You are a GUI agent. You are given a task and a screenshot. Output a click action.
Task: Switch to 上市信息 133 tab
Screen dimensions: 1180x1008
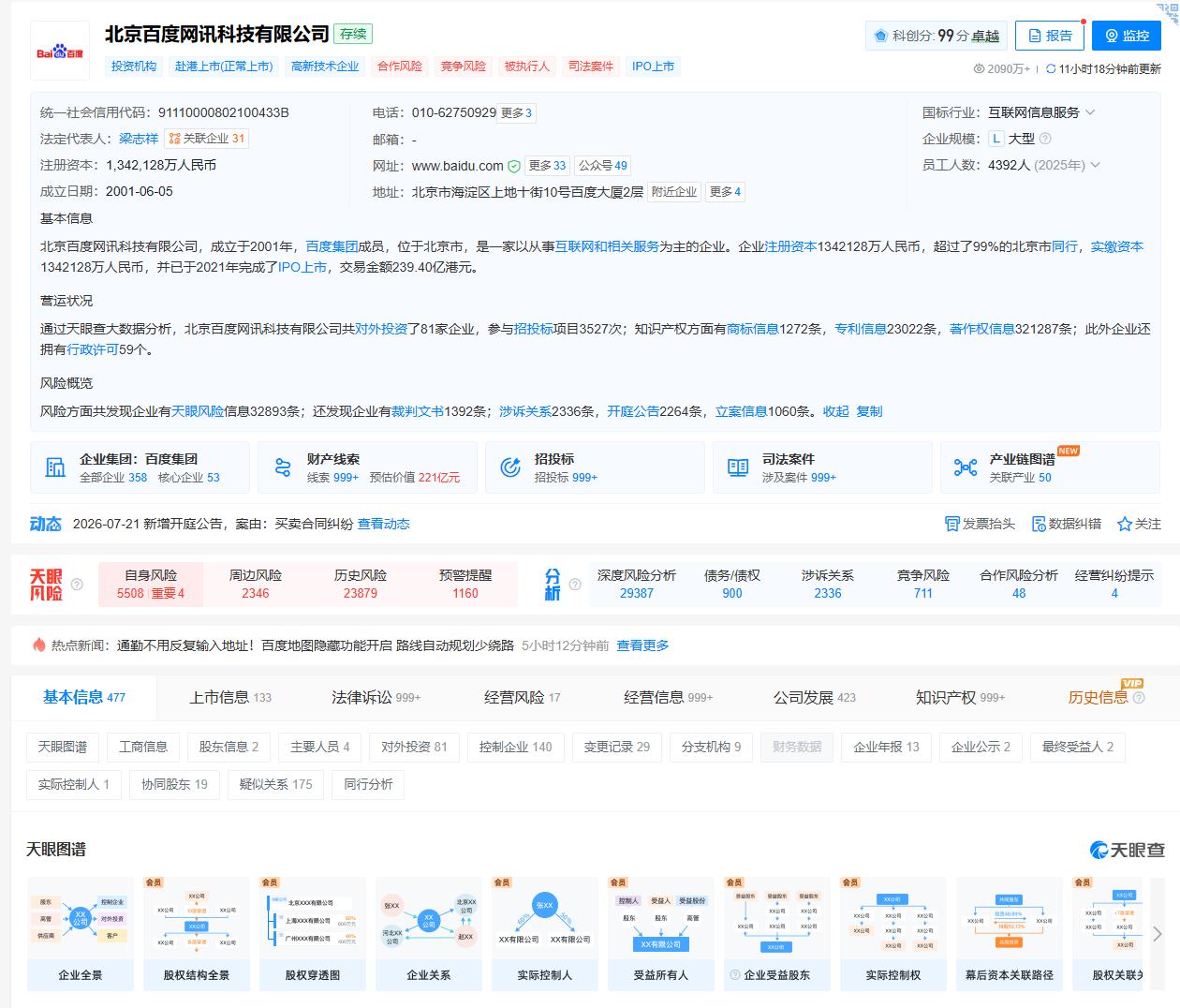point(230,697)
